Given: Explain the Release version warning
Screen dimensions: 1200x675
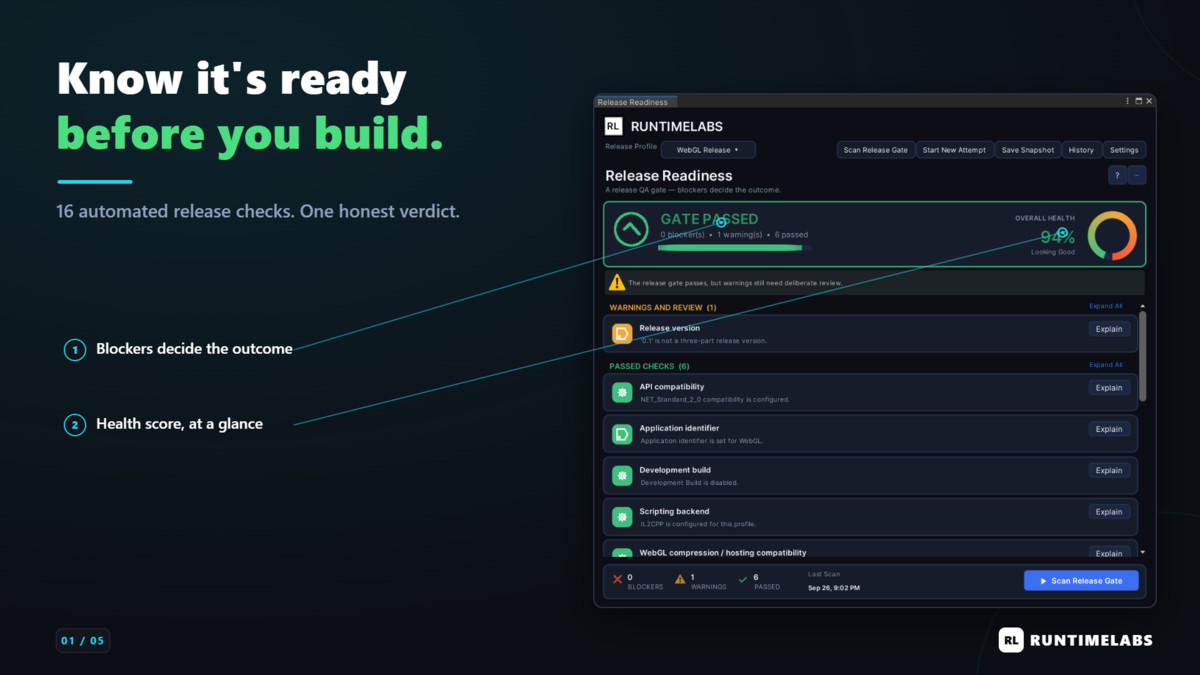Looking at the screenshot, I should (1109, 329).
